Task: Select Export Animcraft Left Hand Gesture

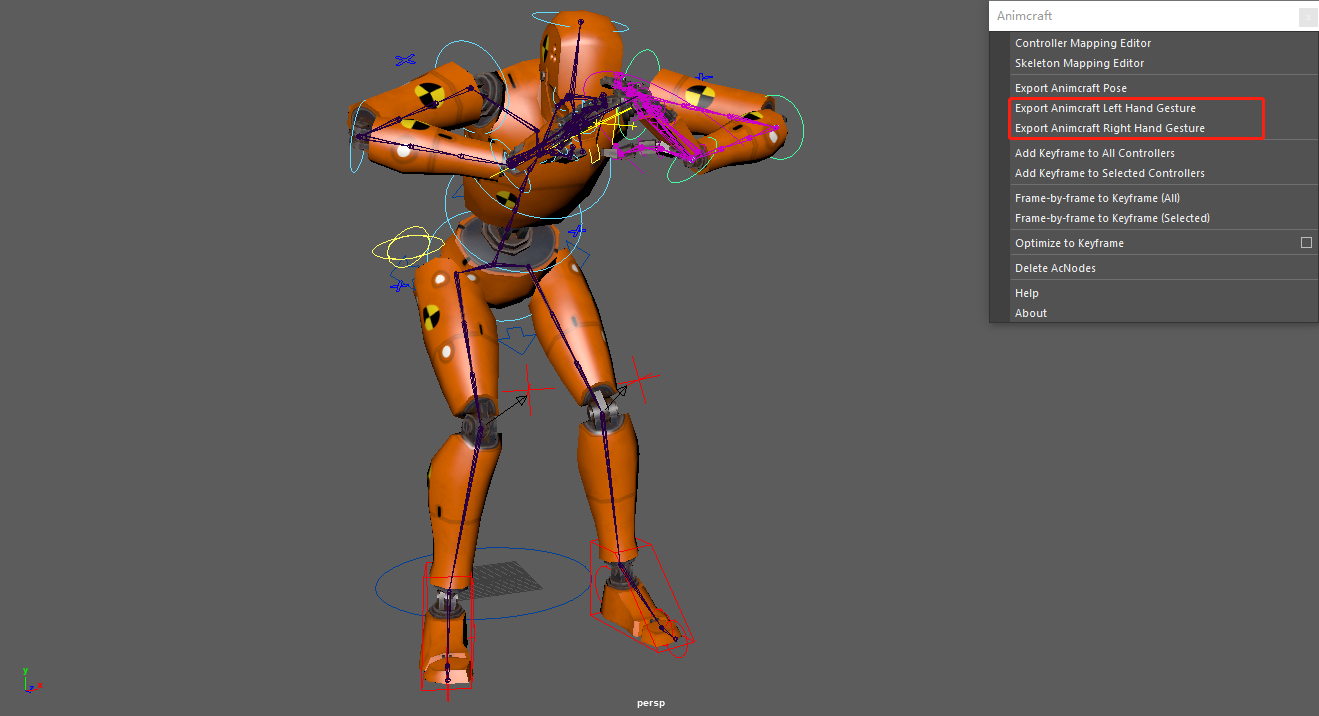Action: (x=1105, y=108)
